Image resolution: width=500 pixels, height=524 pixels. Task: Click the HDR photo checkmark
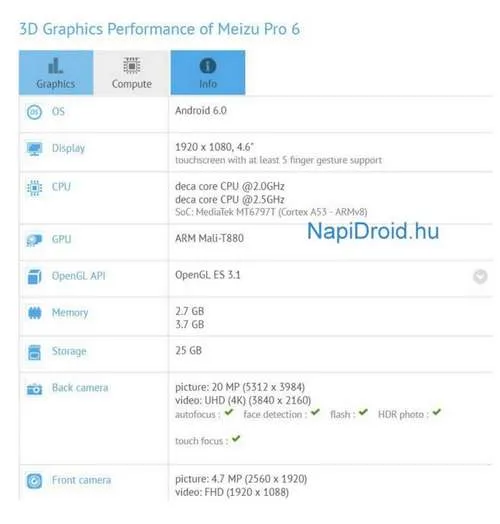click(436, 412)
